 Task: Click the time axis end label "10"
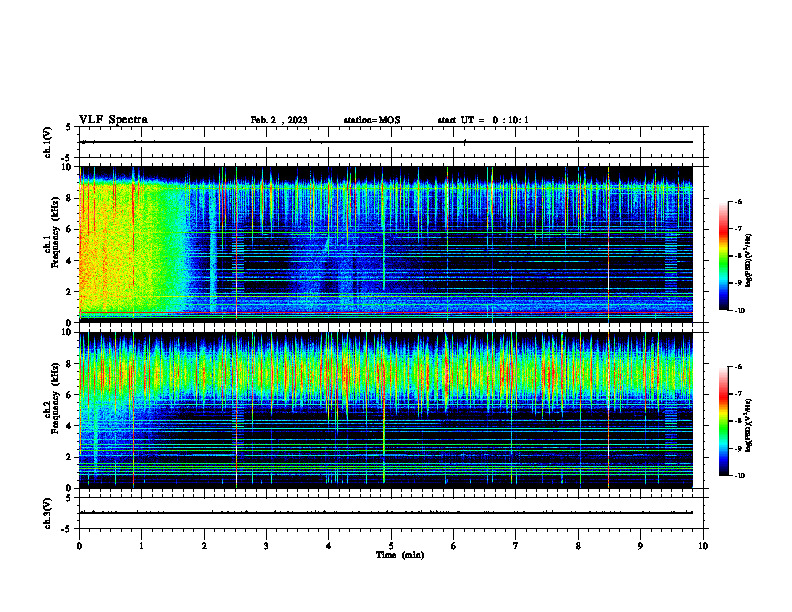[x=703, y=546]
